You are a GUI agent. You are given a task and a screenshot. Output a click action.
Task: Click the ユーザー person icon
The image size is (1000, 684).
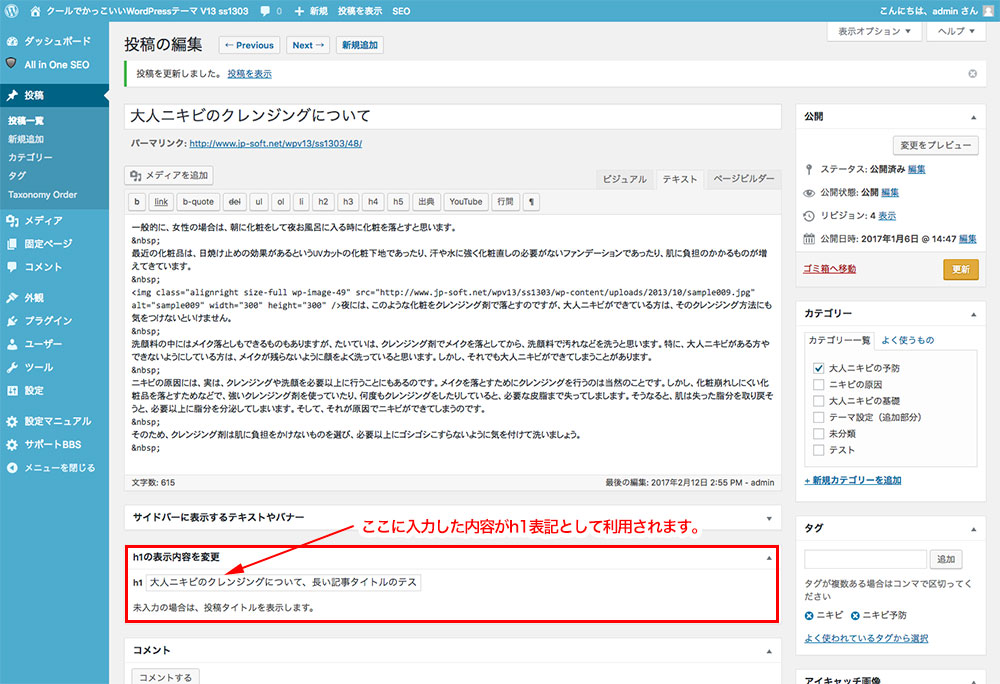click(x=12, y=344)
